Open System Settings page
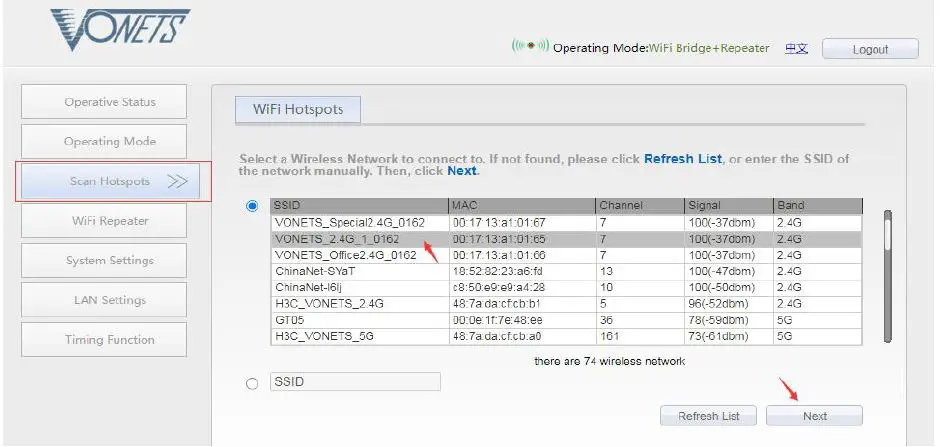940x447 pixels. point(104,260)
